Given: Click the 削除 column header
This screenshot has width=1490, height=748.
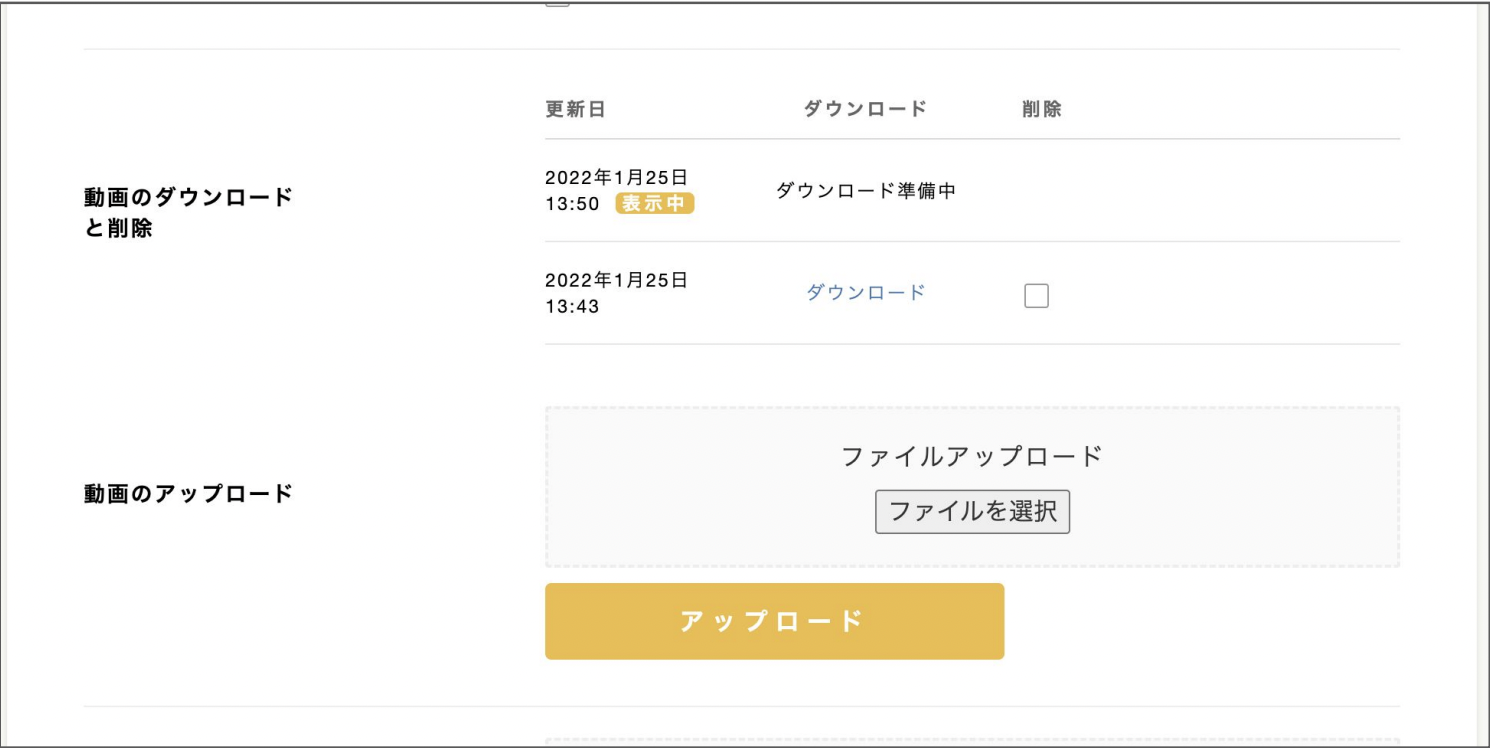Looking at the screenshot, I should pyautogui.click(x=1041, y=110).
